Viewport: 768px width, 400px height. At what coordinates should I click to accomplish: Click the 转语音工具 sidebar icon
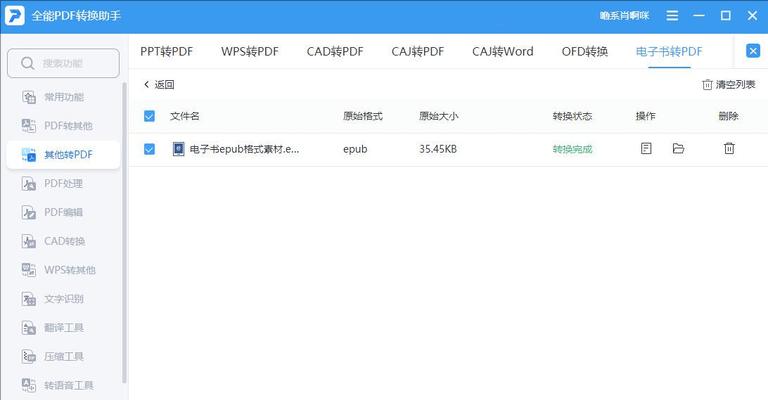[29, 385]
